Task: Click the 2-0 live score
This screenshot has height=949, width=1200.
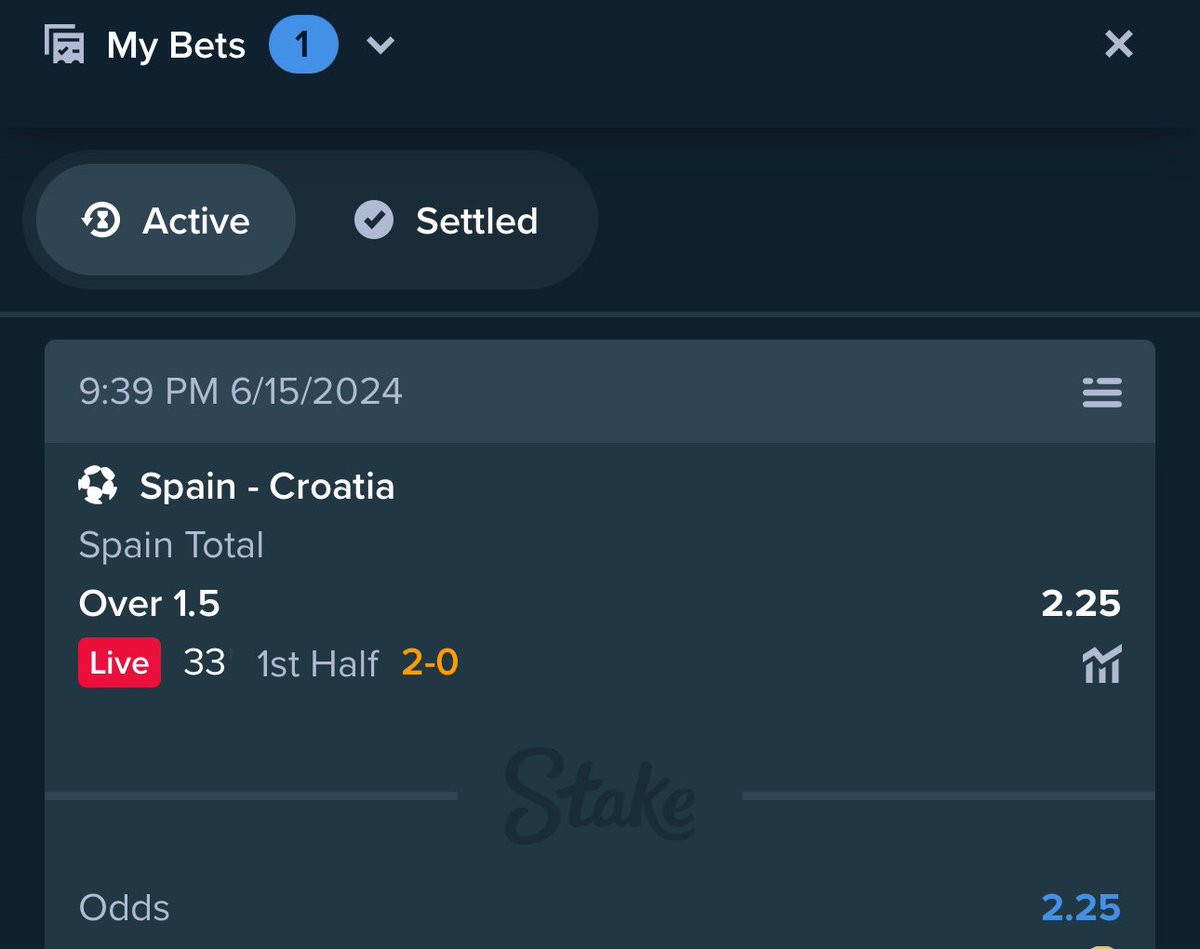Action: pos(430,663)
